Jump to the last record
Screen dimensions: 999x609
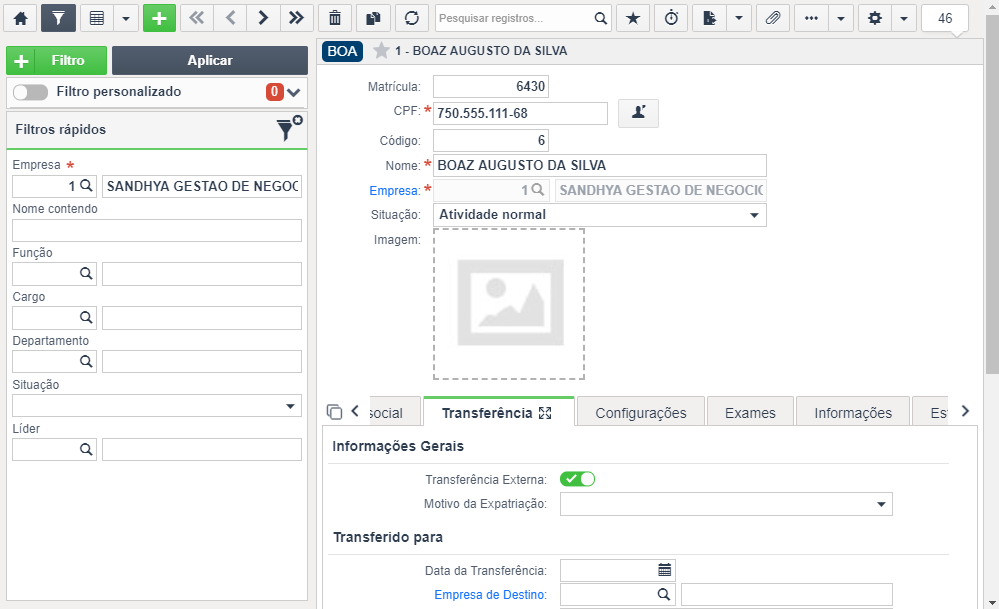tap(296, 18)
